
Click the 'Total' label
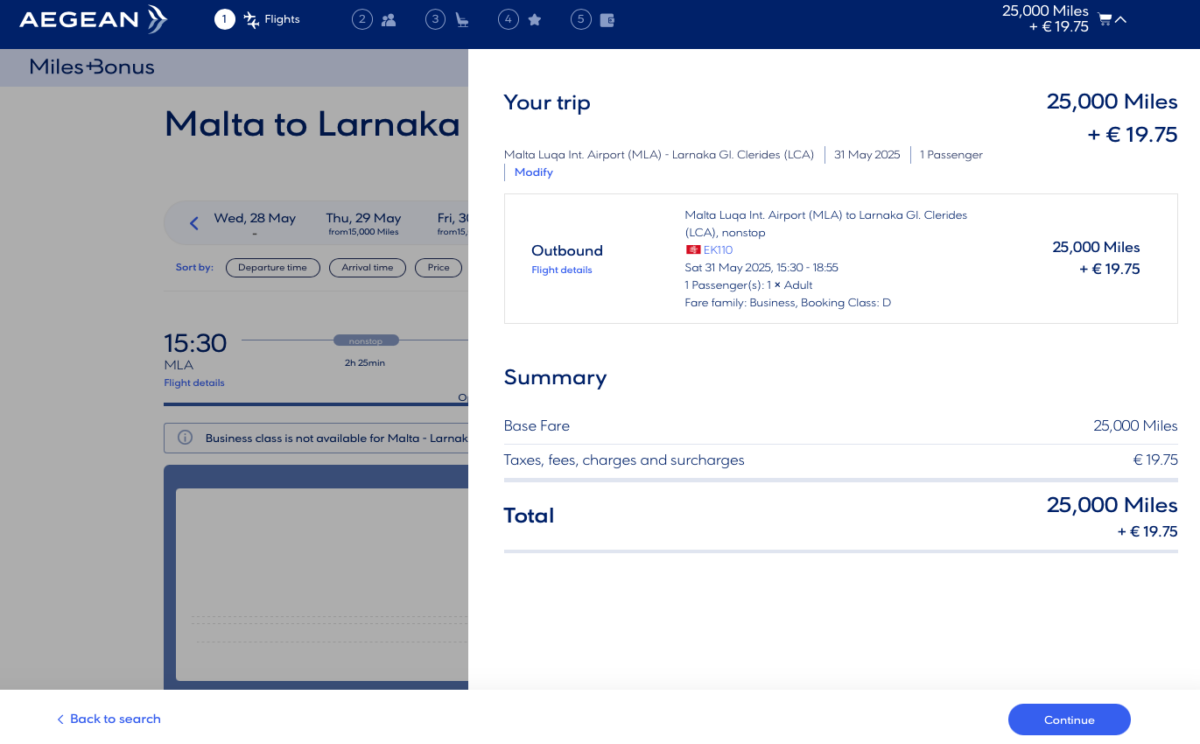click(x=529, y=516)
